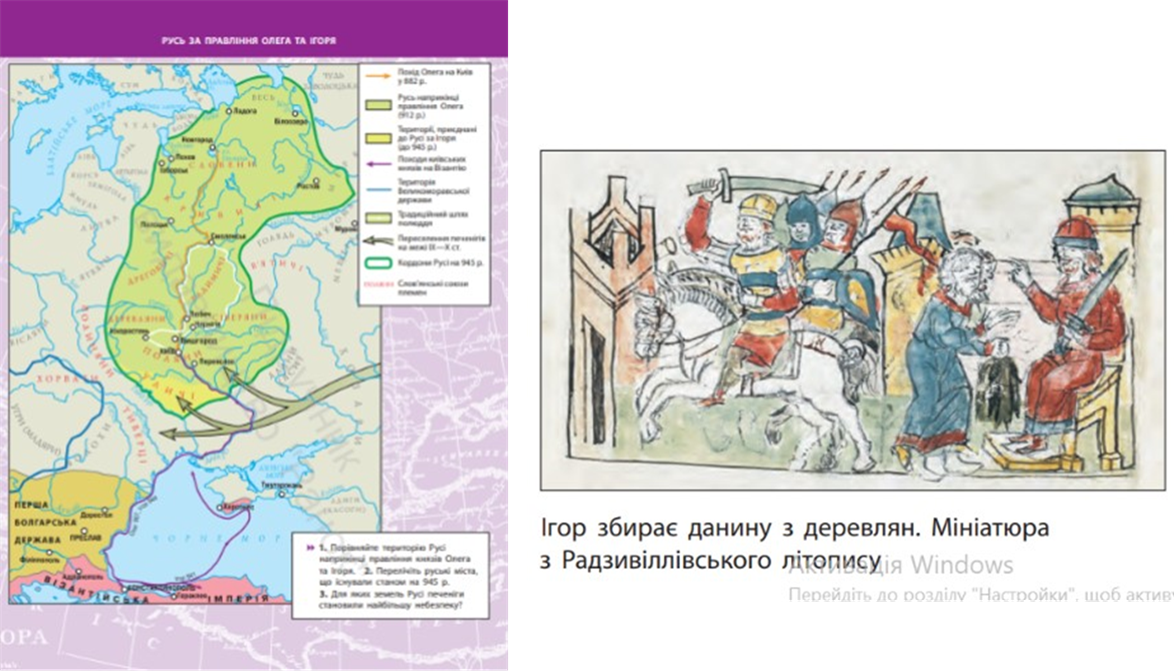This screenshot has height=671, width=1174.
Task: Click the Іскоростень city label
Action: (129, 330)
